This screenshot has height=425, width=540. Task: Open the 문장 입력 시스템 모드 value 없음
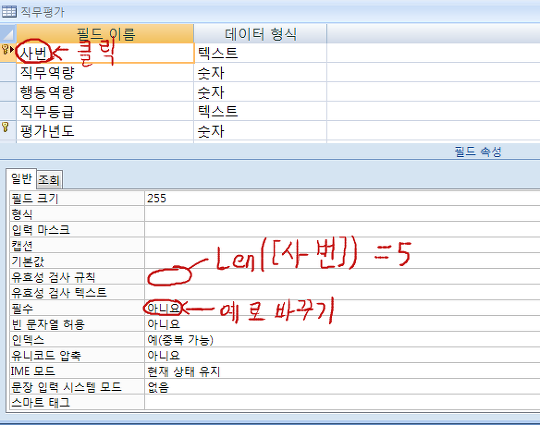point(342,387)
